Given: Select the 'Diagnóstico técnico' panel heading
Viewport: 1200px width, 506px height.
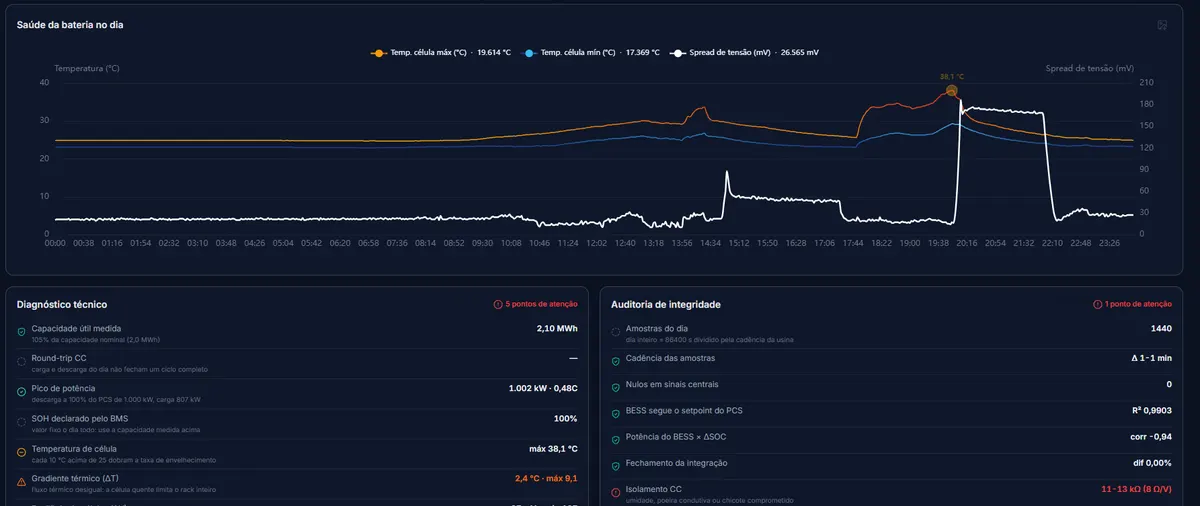Looking at the screenshot, I should point(62,304).
